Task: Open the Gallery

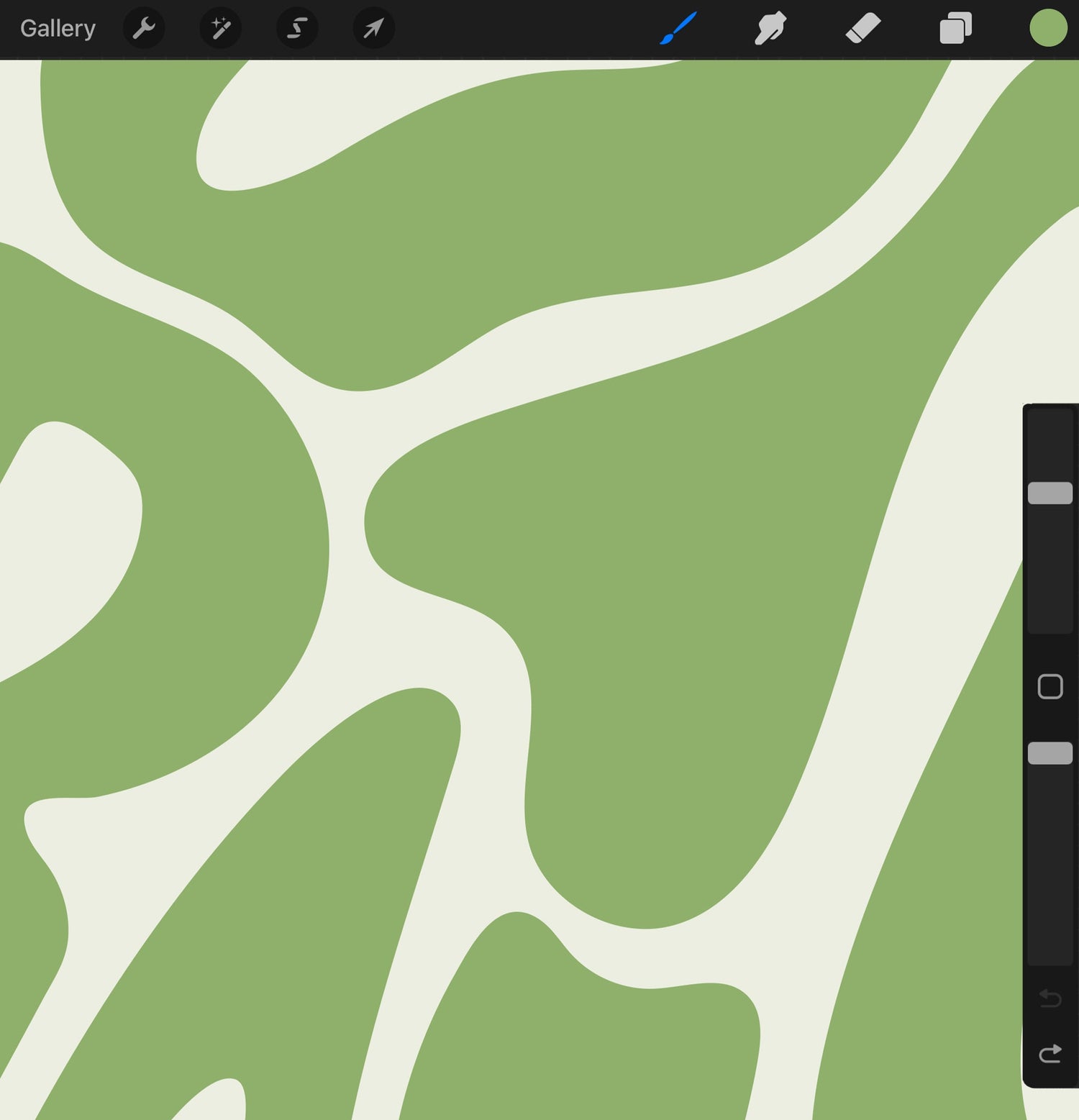Action: (58, 29)
